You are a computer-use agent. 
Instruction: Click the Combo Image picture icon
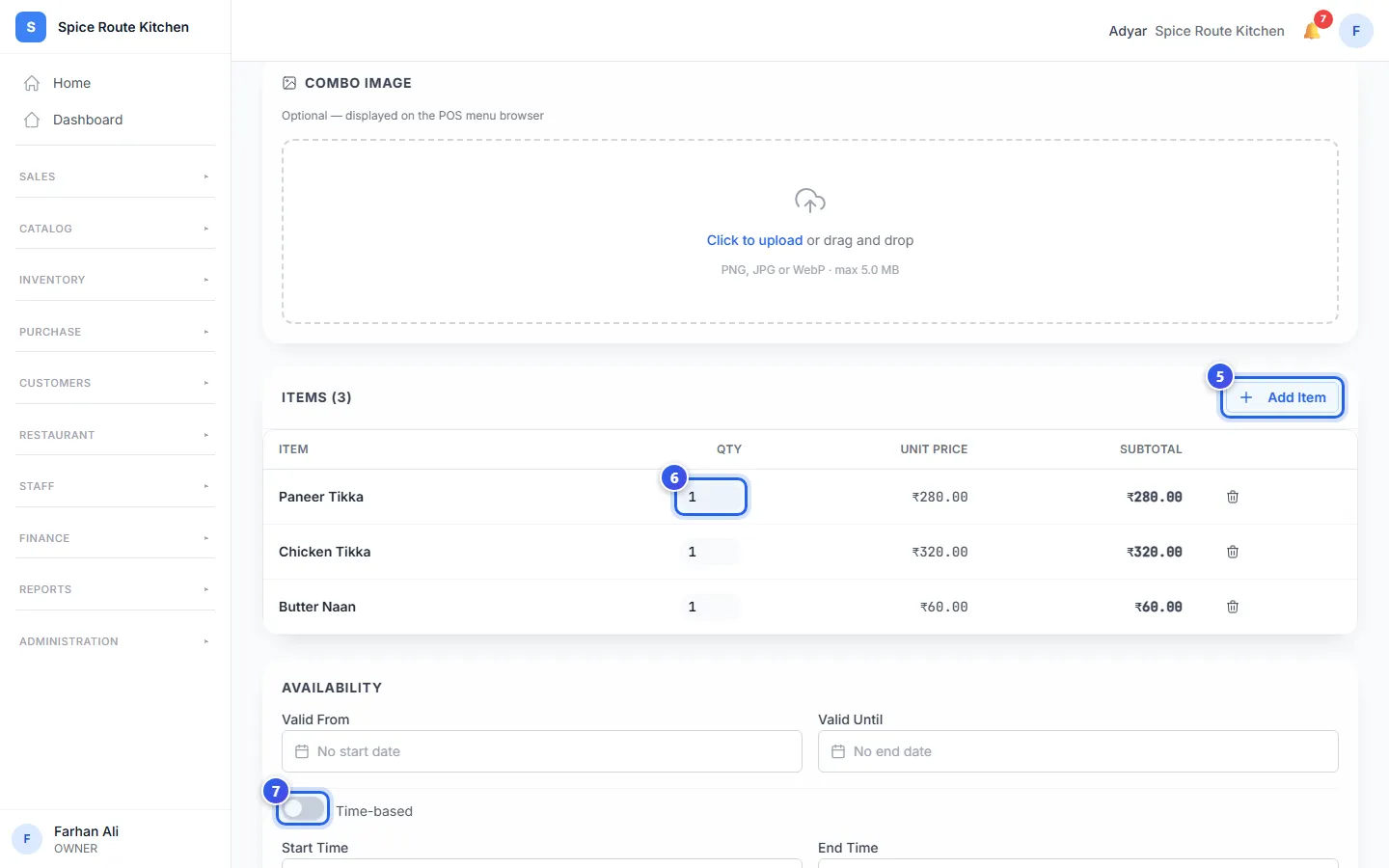pos(289,83)
